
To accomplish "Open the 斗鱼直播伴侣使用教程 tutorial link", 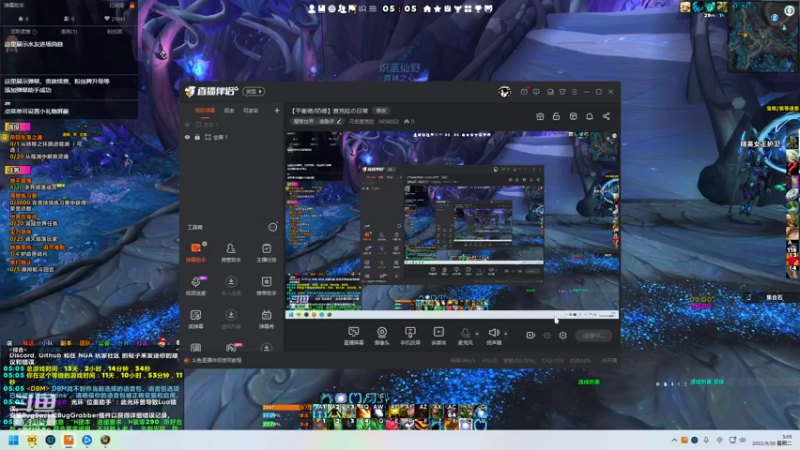I will pos(216,360).
